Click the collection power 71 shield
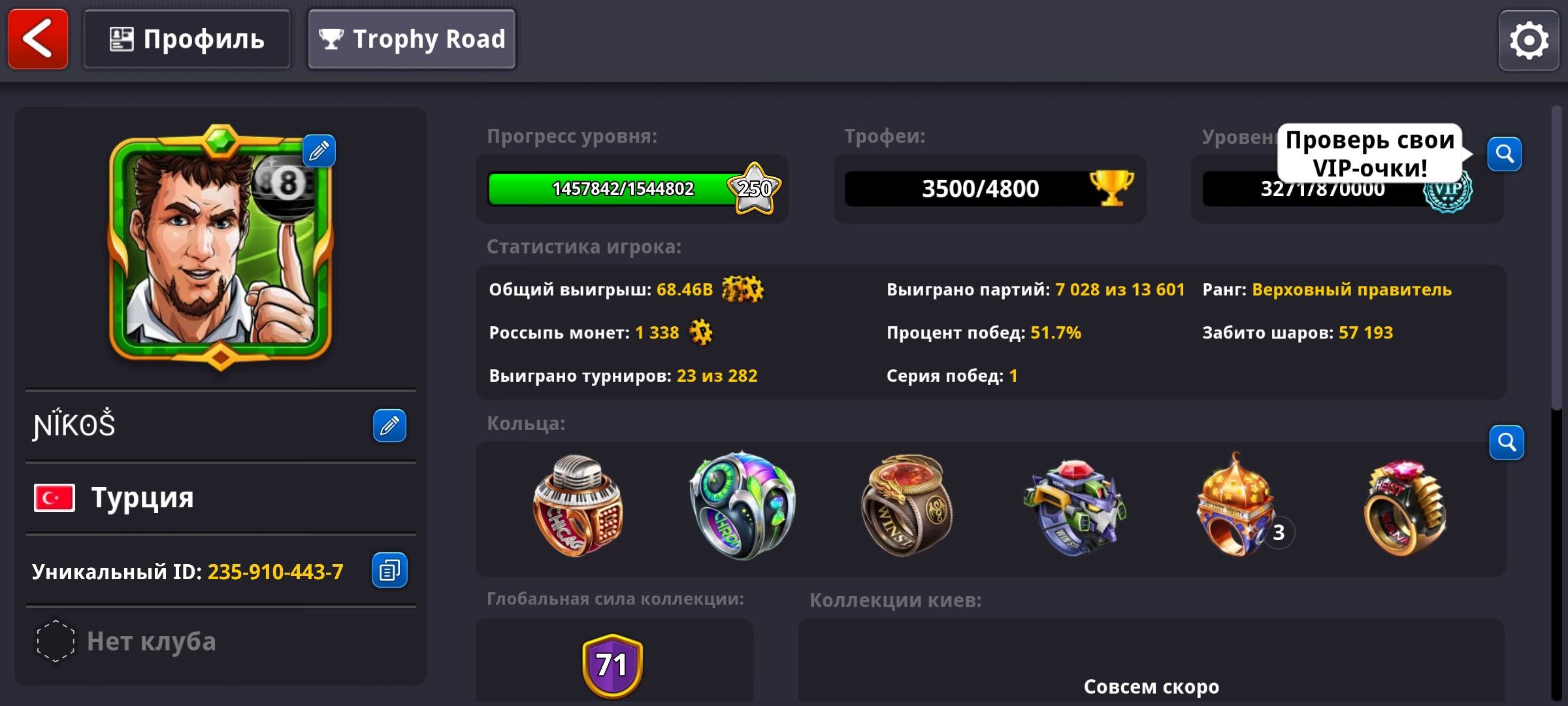Viewport: 1568px width, 706px height. [x=612, y=666]
